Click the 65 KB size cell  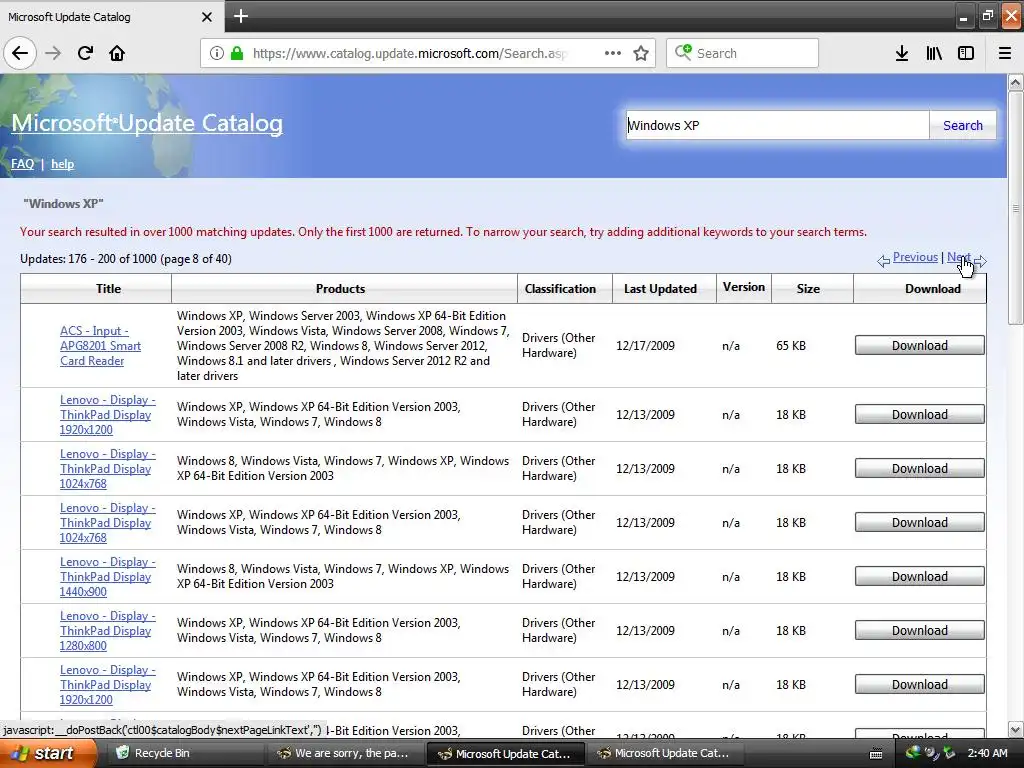[x=791, y=345]
